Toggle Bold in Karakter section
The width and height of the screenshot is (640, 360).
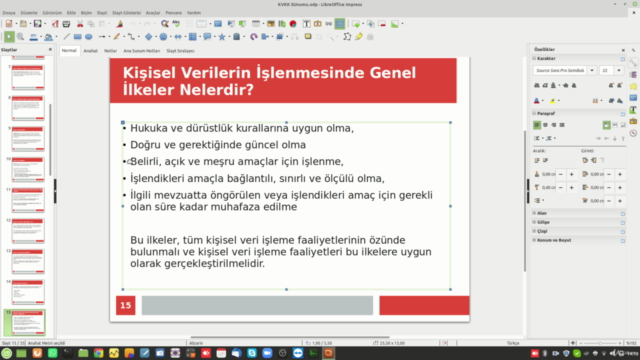click(537, 85)
